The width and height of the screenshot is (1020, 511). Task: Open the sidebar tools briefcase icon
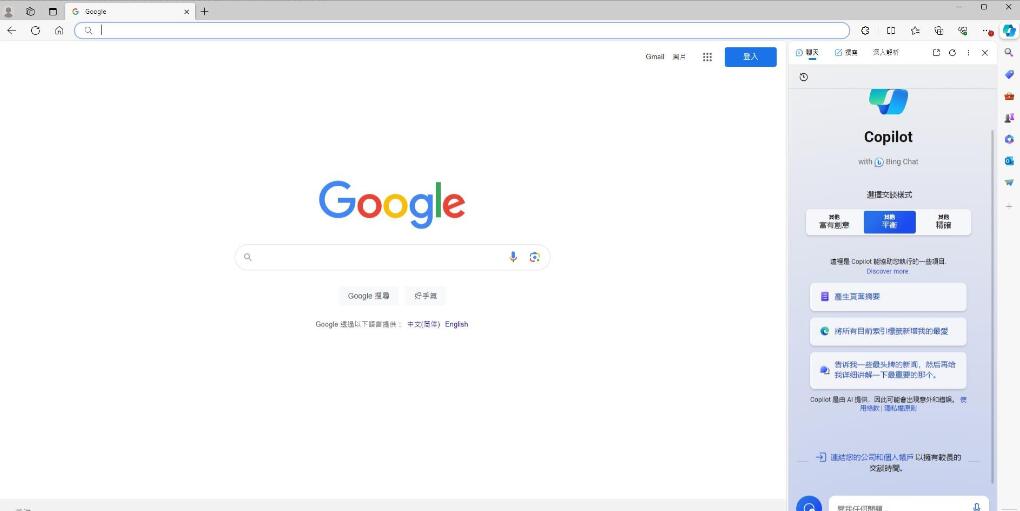pyautogui.click(x=1009, y=96)
